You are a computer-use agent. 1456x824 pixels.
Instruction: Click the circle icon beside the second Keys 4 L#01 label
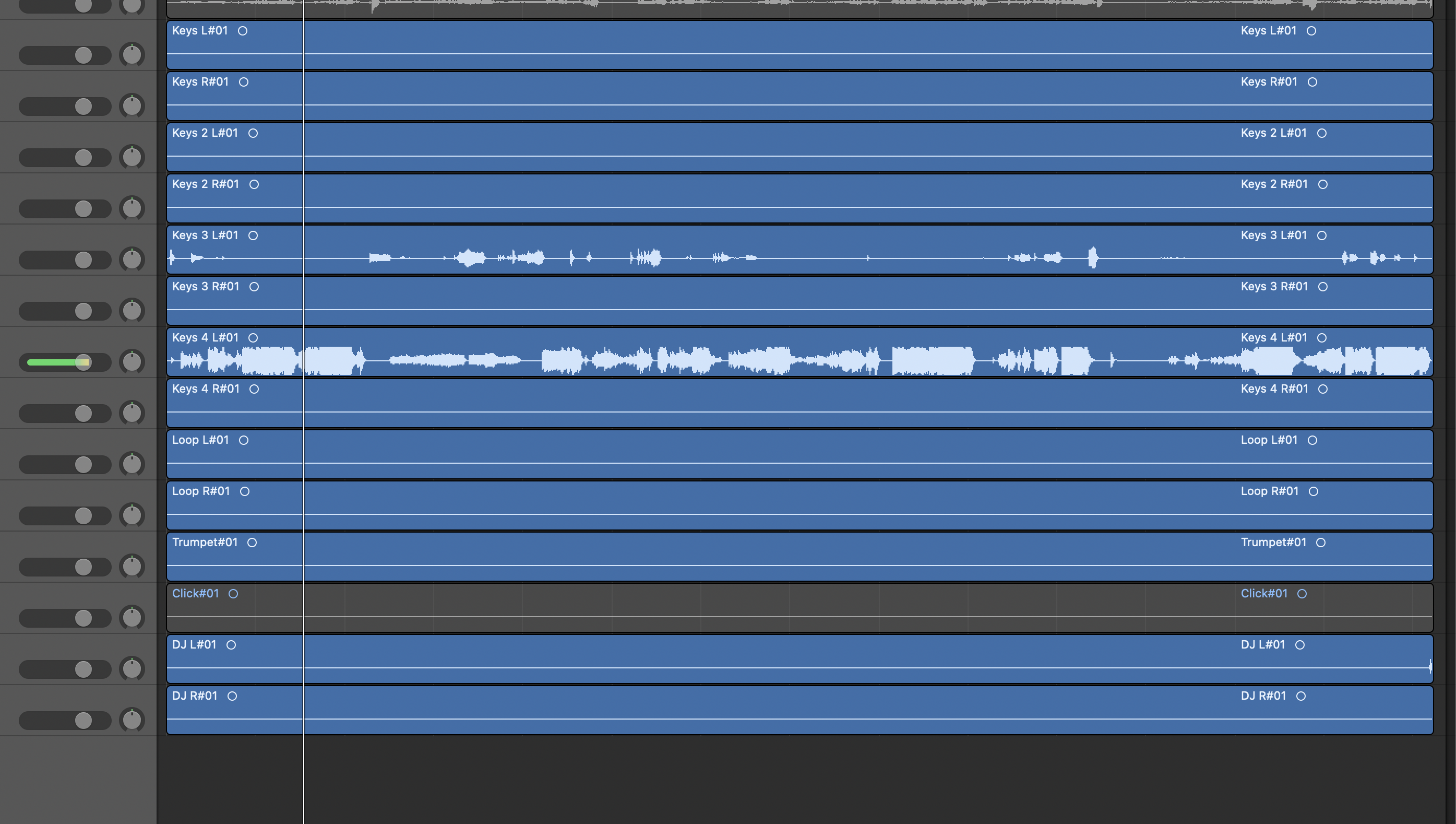click(x=1322, y=338)
